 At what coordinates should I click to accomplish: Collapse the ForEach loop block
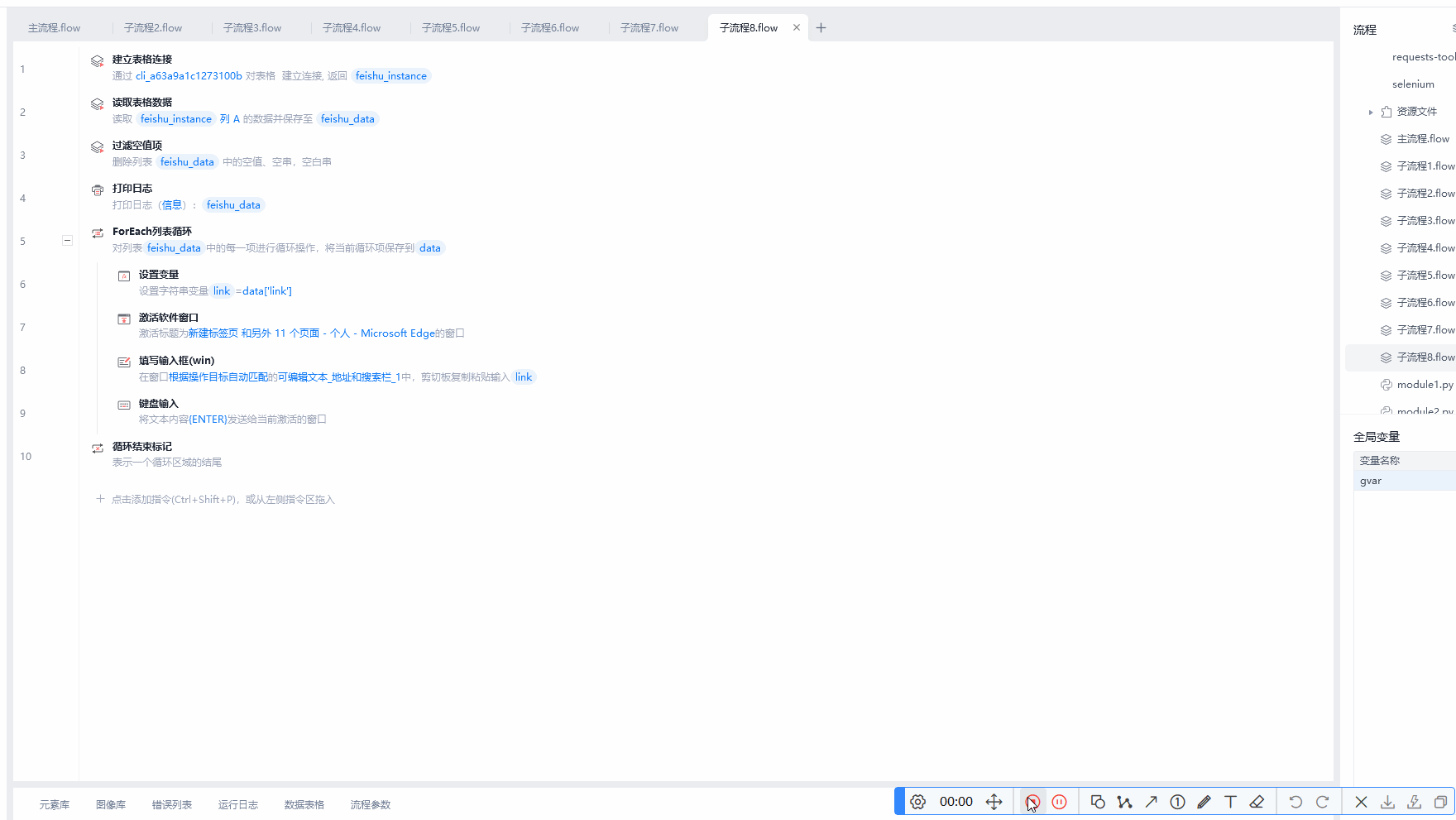click(67, 241)
